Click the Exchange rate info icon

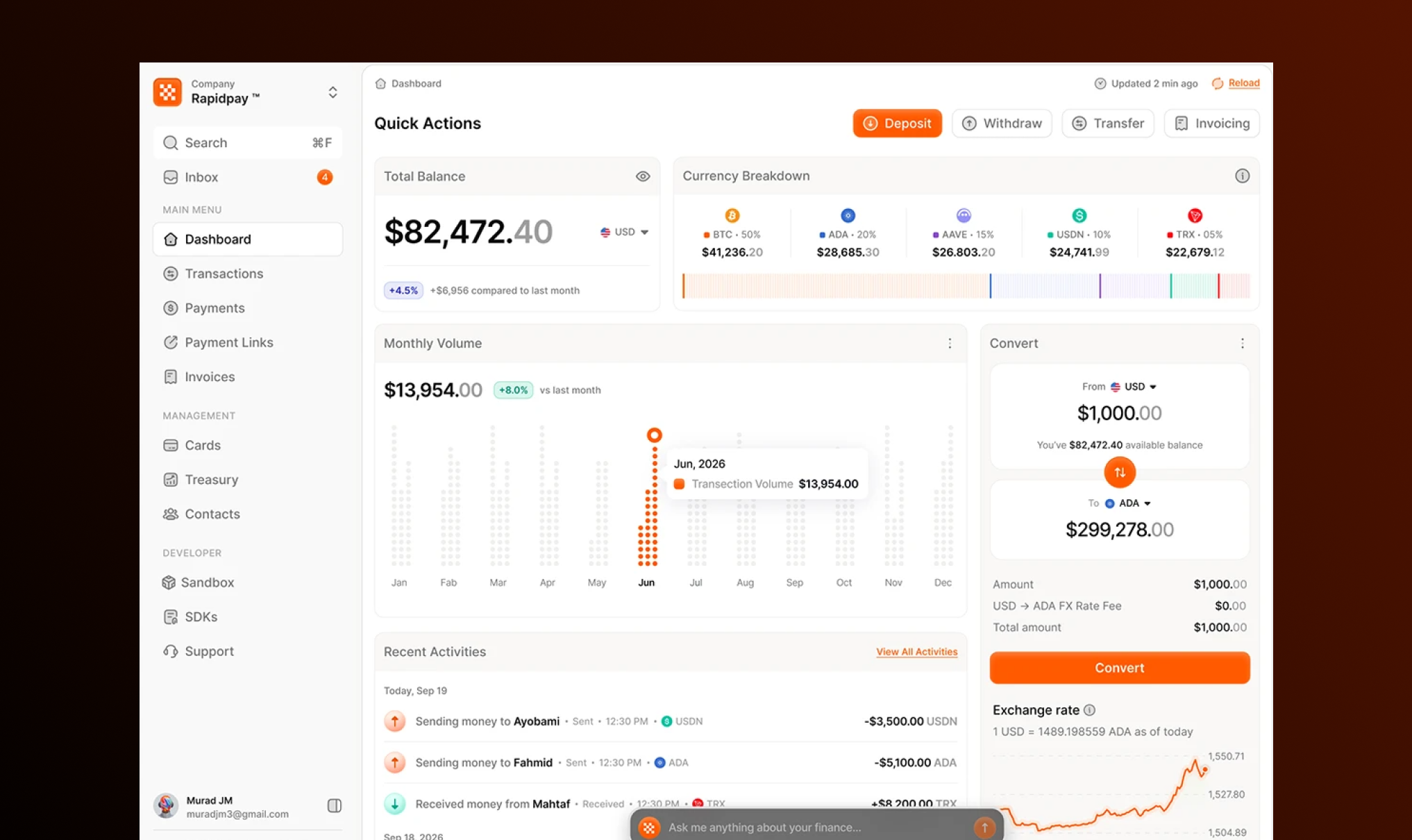1089,710
